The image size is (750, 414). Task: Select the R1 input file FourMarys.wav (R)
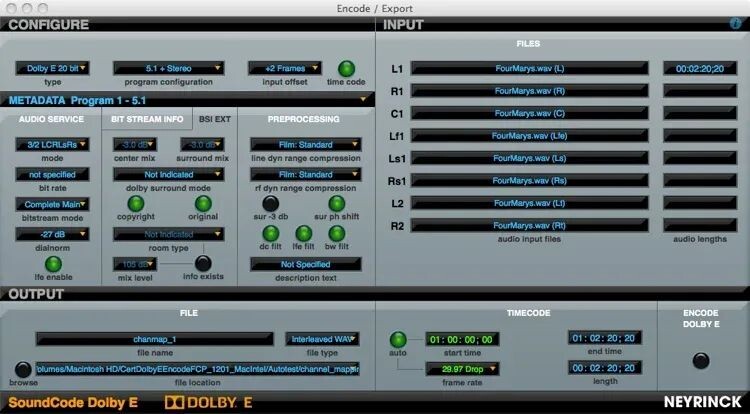[529, 91]
